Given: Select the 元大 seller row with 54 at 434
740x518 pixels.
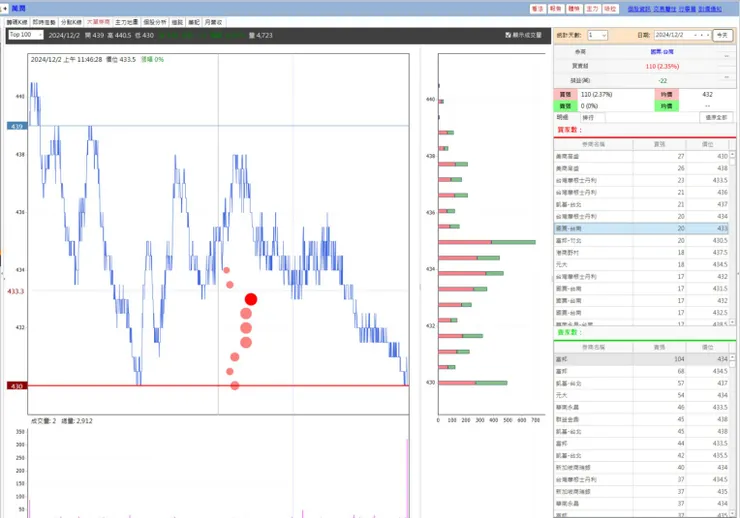Looking at the screenshot, I should coord(641,395).
